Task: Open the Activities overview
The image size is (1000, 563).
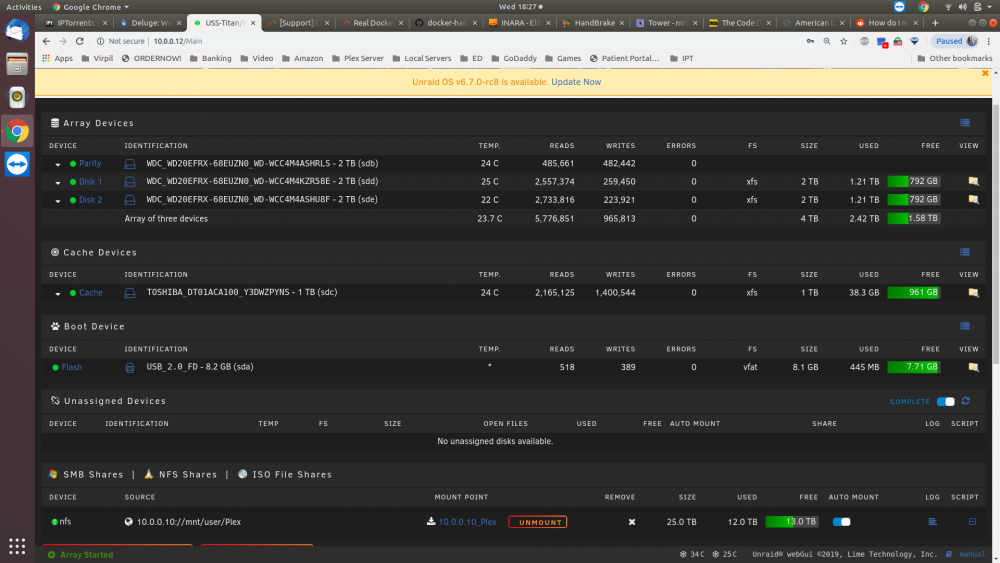Action: (x=24, y=7)
